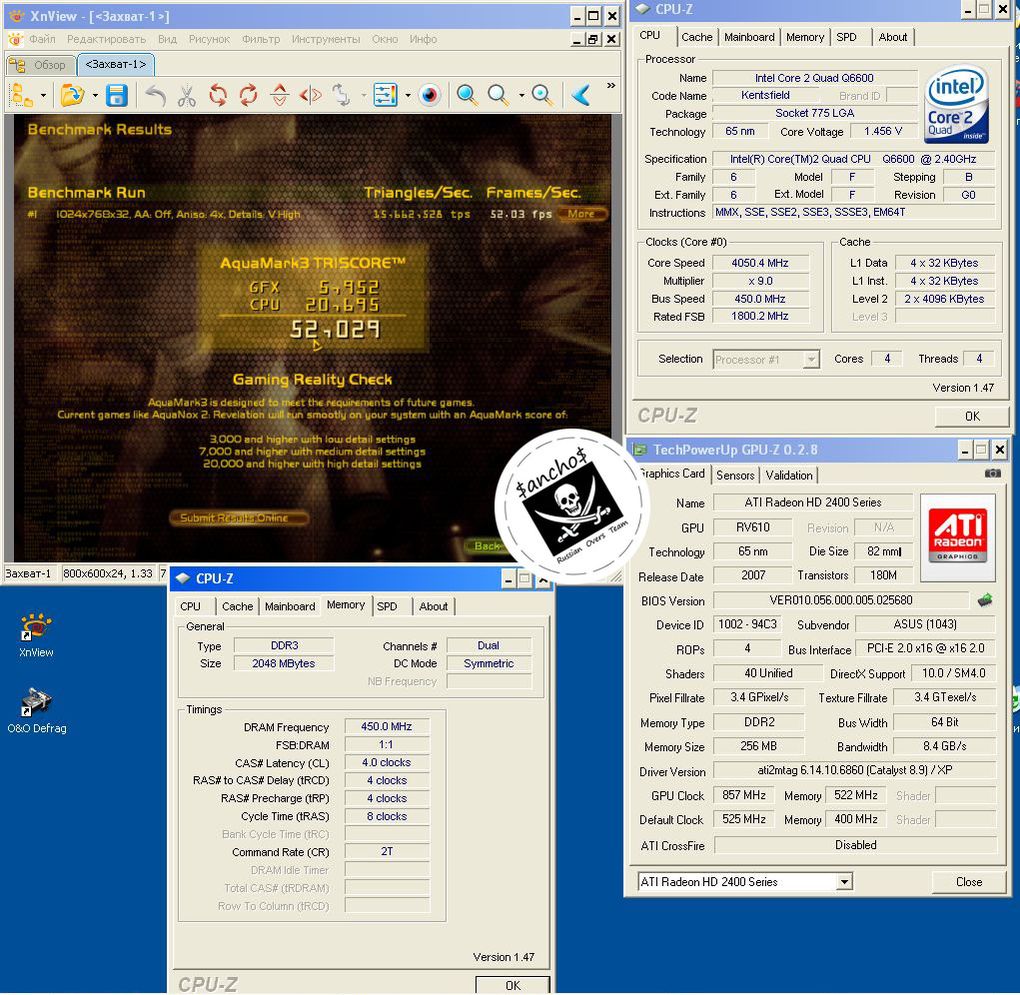Click OK in the bottom CPU-Z memory window
The image size is (1020, 995).
(513, 985)
